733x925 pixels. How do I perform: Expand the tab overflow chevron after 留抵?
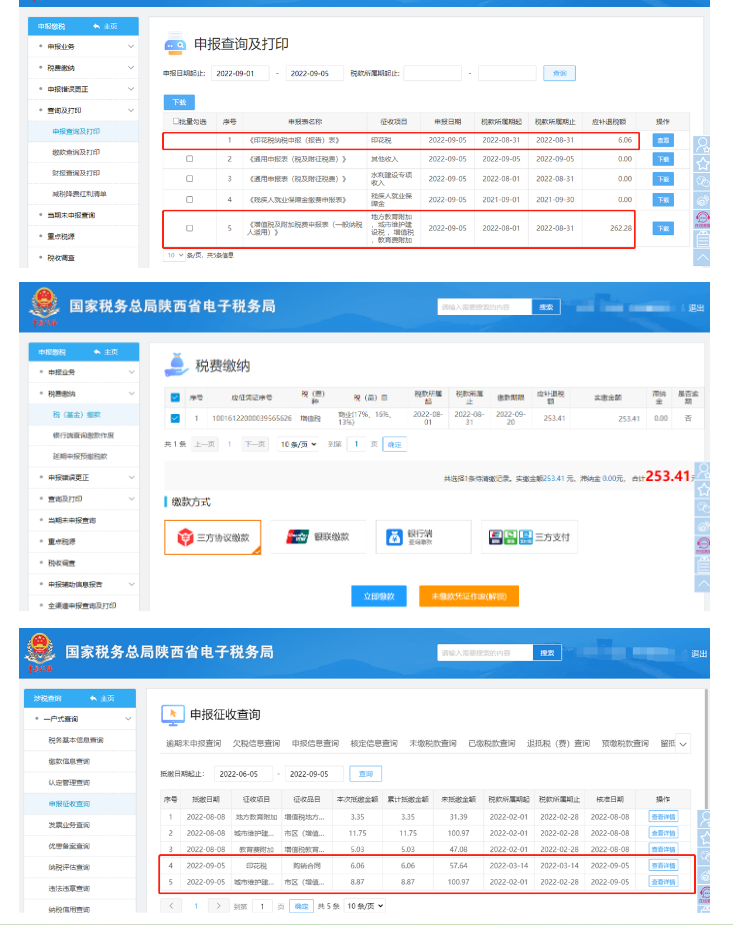pyautogui.click(x=684, y=744)
